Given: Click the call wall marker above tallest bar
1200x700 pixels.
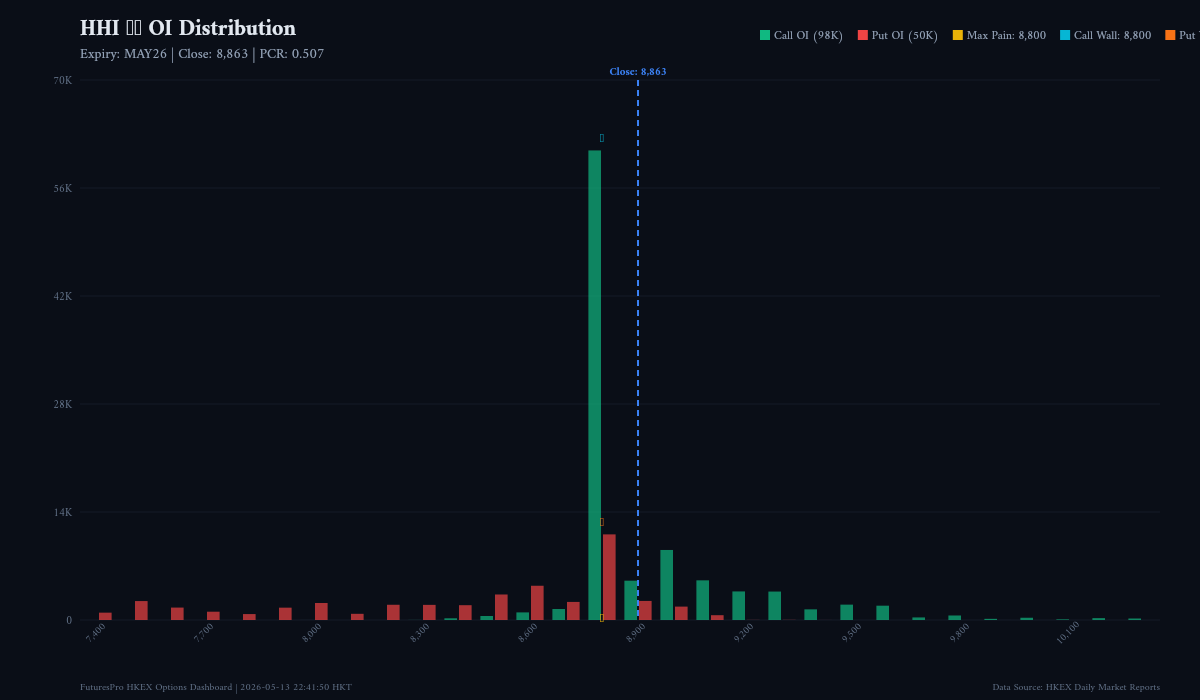Looking at the screenshot, I should (602, 138).
